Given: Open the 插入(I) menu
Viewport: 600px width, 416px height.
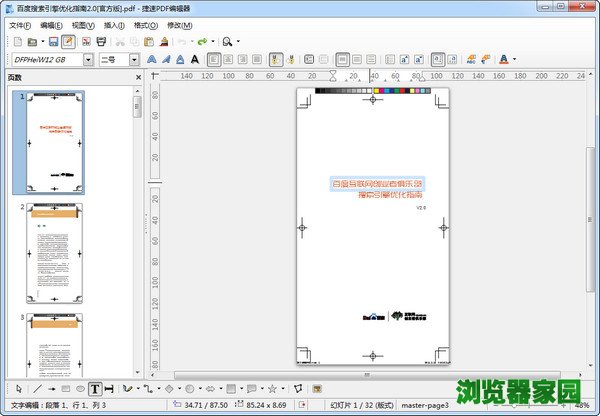Looking at the screenshot, I should (114, 24).
